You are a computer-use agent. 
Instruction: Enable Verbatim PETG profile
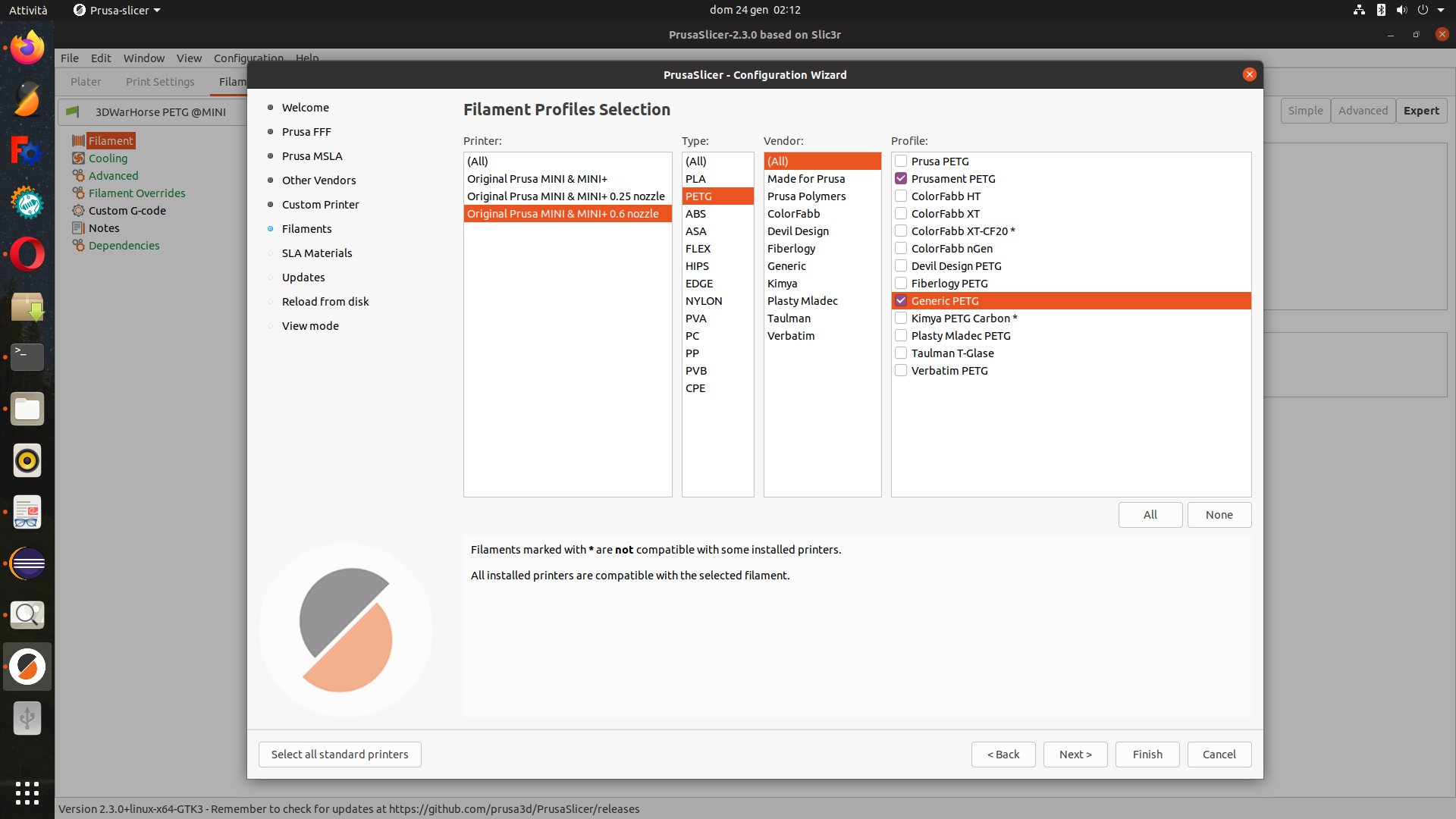click(x=901, y=370)
